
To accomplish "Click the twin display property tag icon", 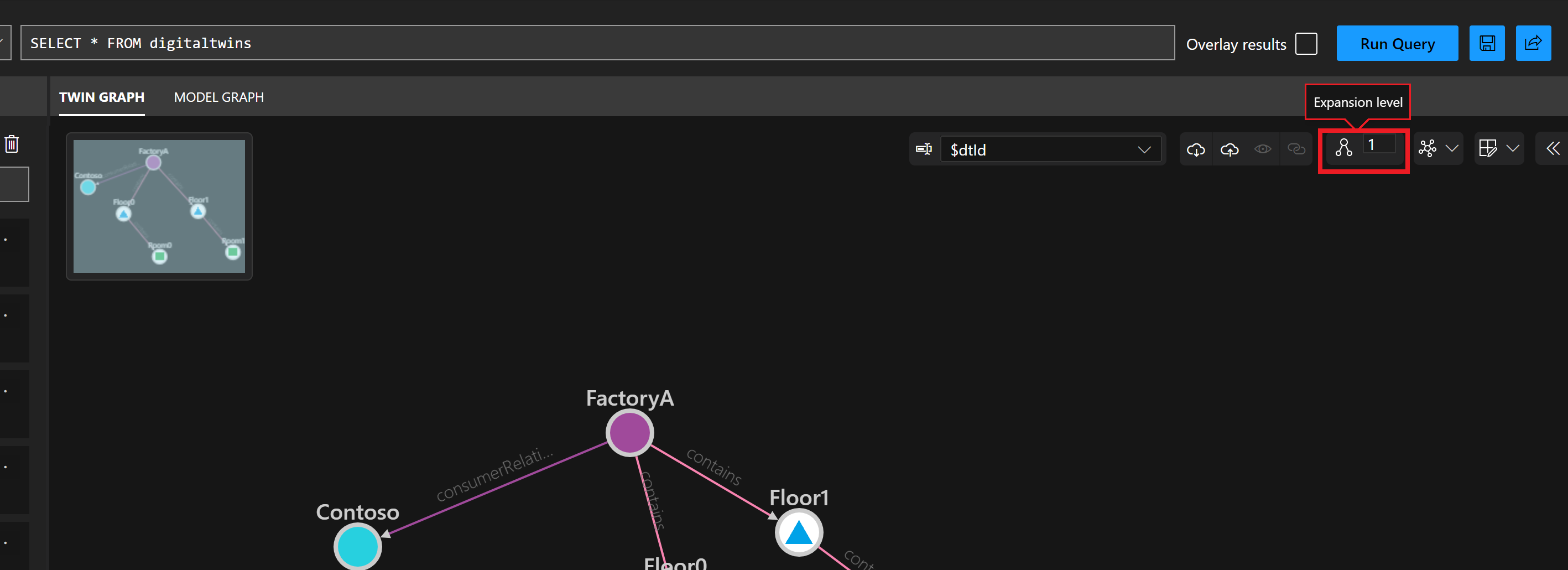I will point(924,149).
